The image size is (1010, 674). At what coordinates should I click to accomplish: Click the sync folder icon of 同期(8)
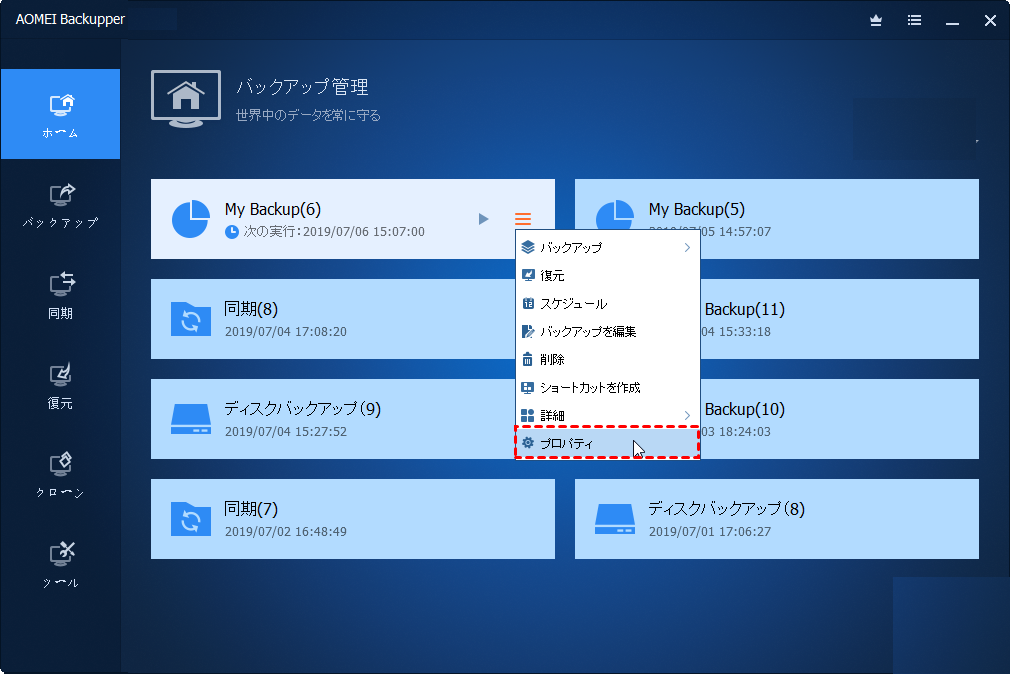(x=191, y=319)
